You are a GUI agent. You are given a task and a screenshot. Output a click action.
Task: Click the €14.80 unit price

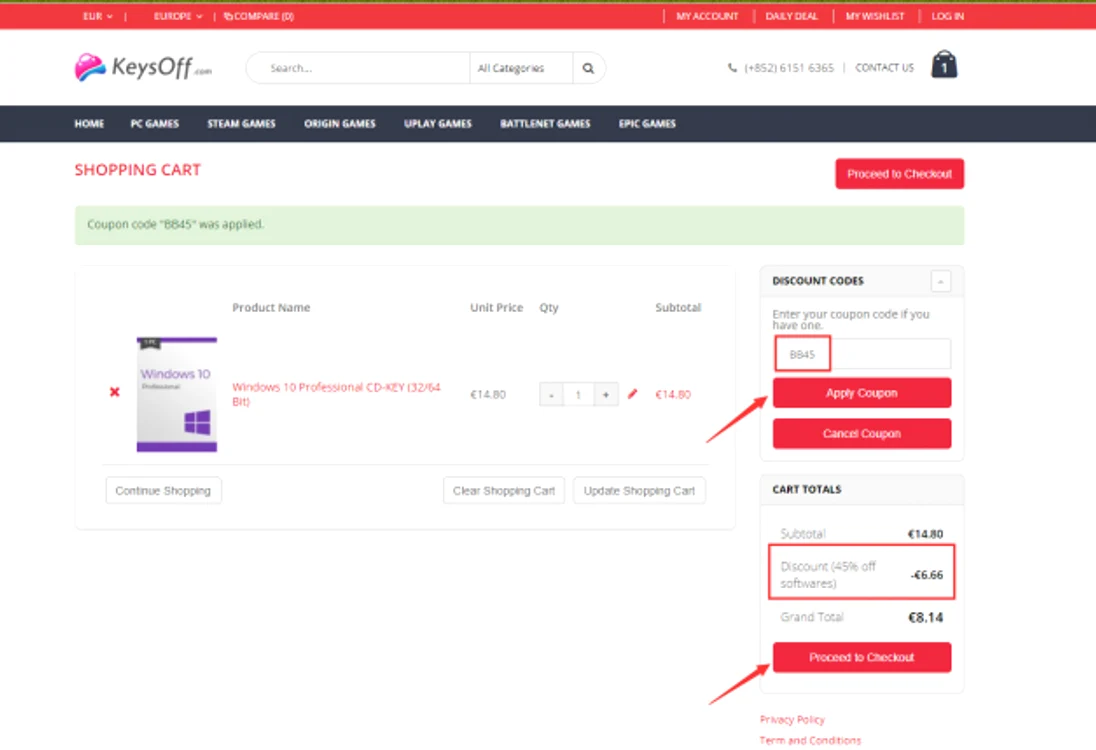point(488,395)
